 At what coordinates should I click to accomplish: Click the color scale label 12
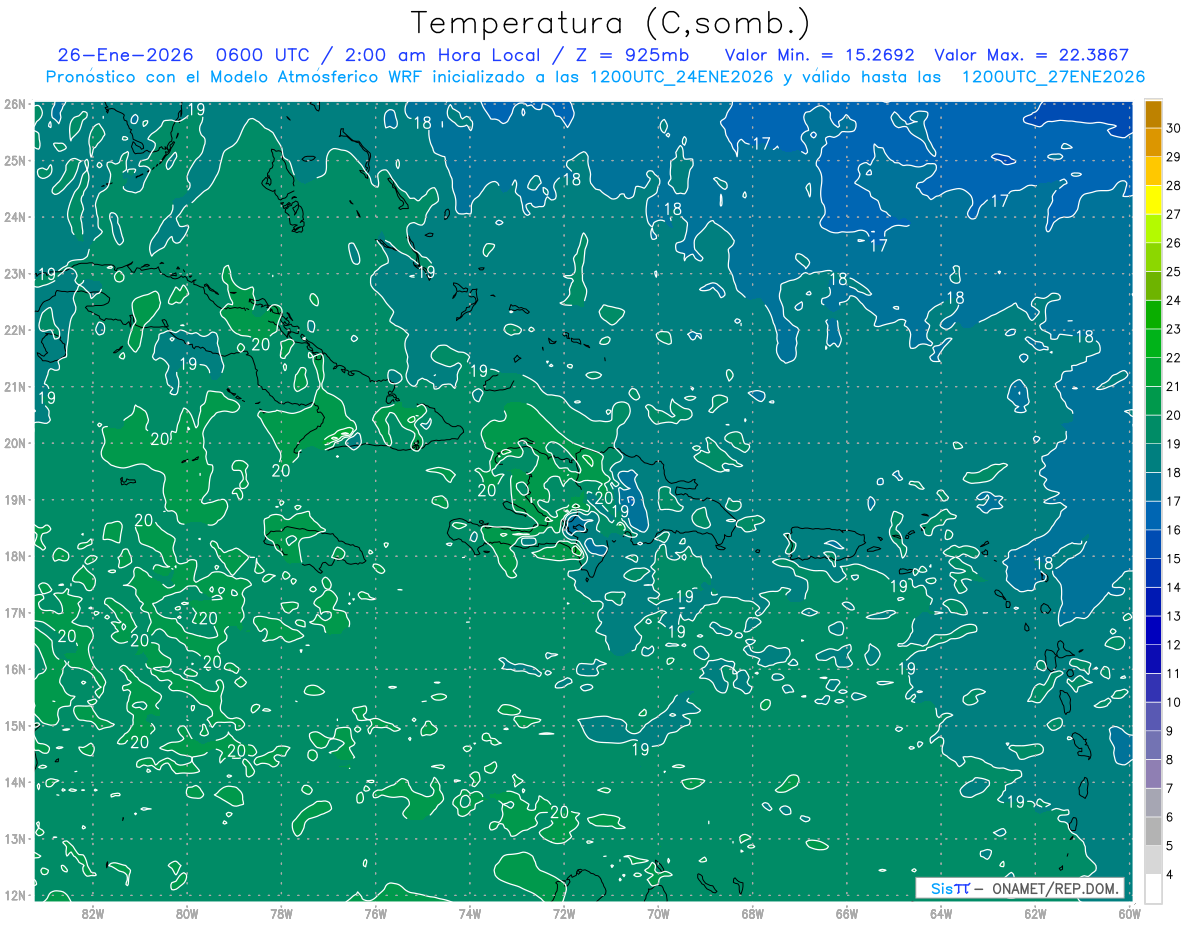pyautogui.click(x=1174, y=645)
